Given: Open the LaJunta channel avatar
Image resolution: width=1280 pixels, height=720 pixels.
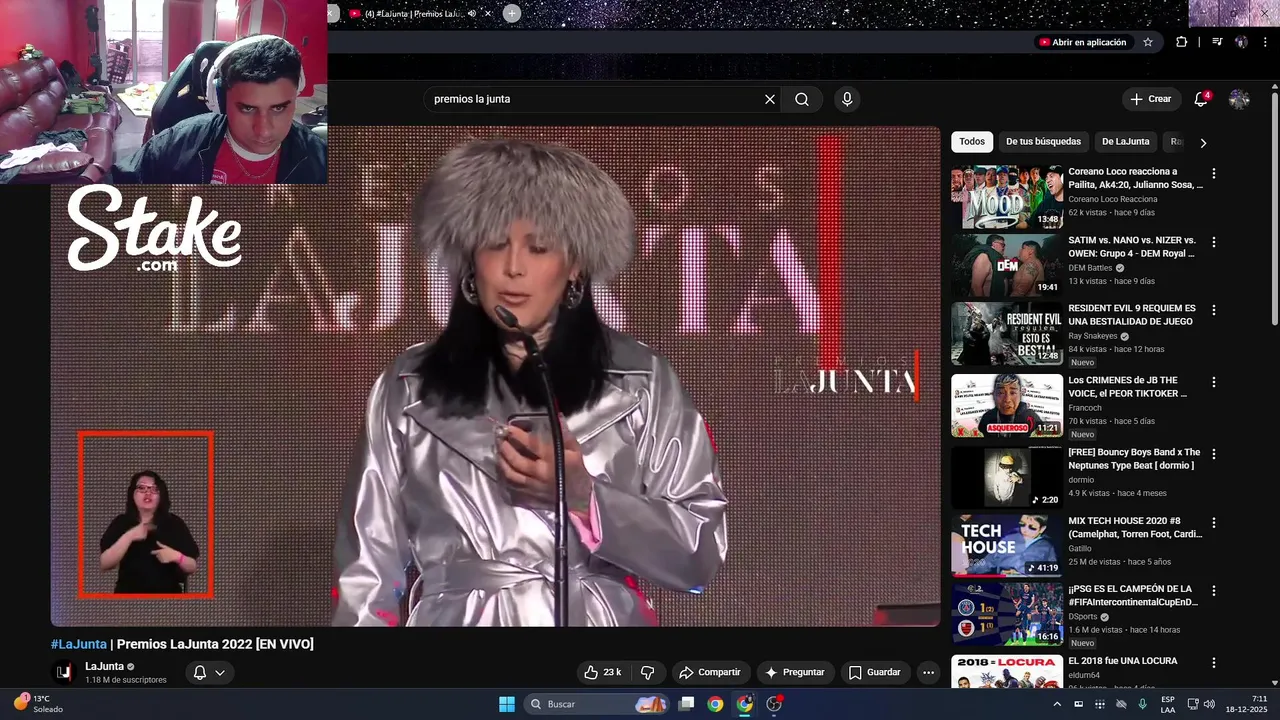Looking at the screenshot, I should [x=64, y=672].
